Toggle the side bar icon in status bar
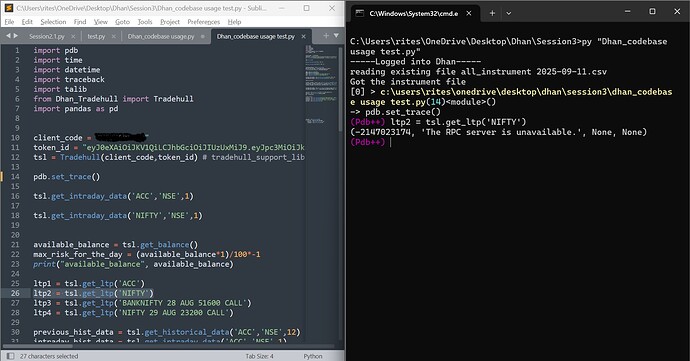The image size is (690, 361). (x=11, y=356)
